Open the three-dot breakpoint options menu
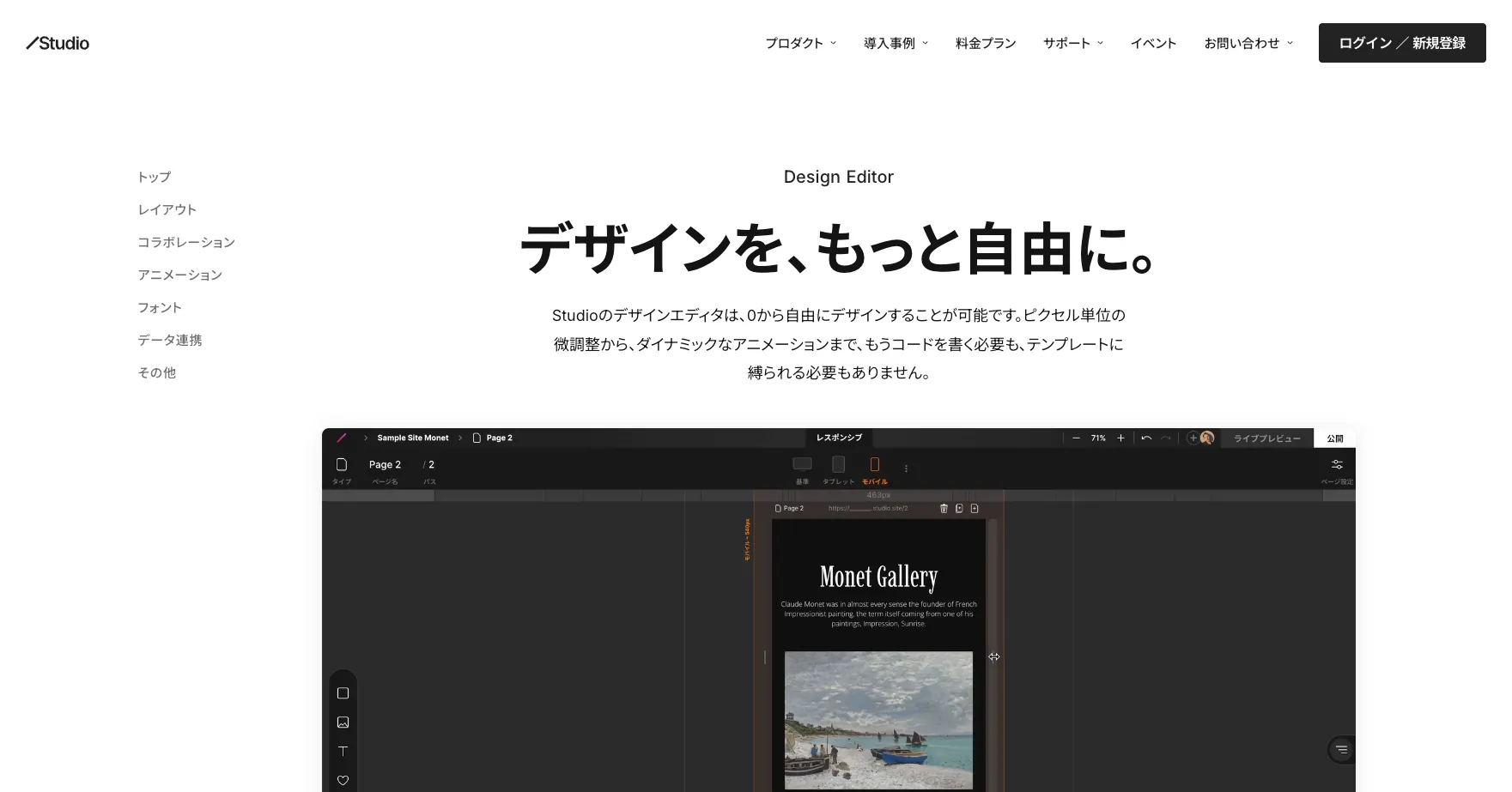The height and width of the screenshot is (792, 1512). [x=906, y=469]
